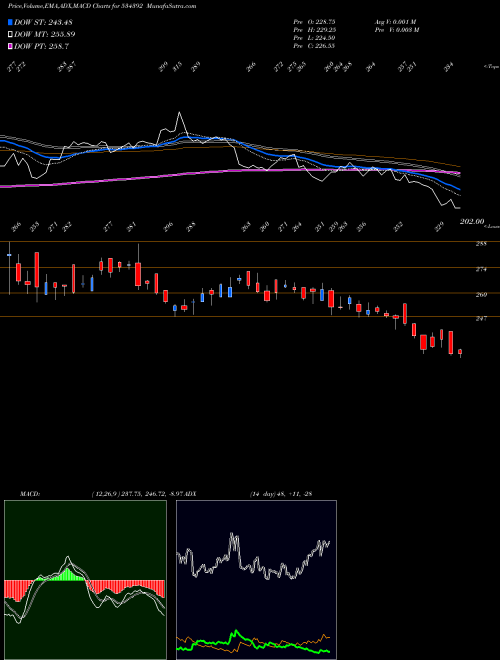Click the 247 price level label
The image size is (500, 660).
tap(481, 319)
